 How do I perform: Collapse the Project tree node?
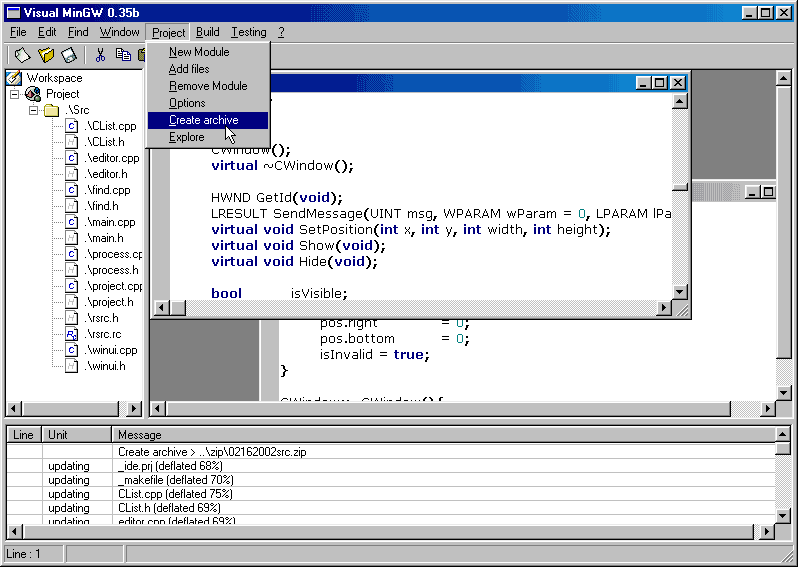14,94
